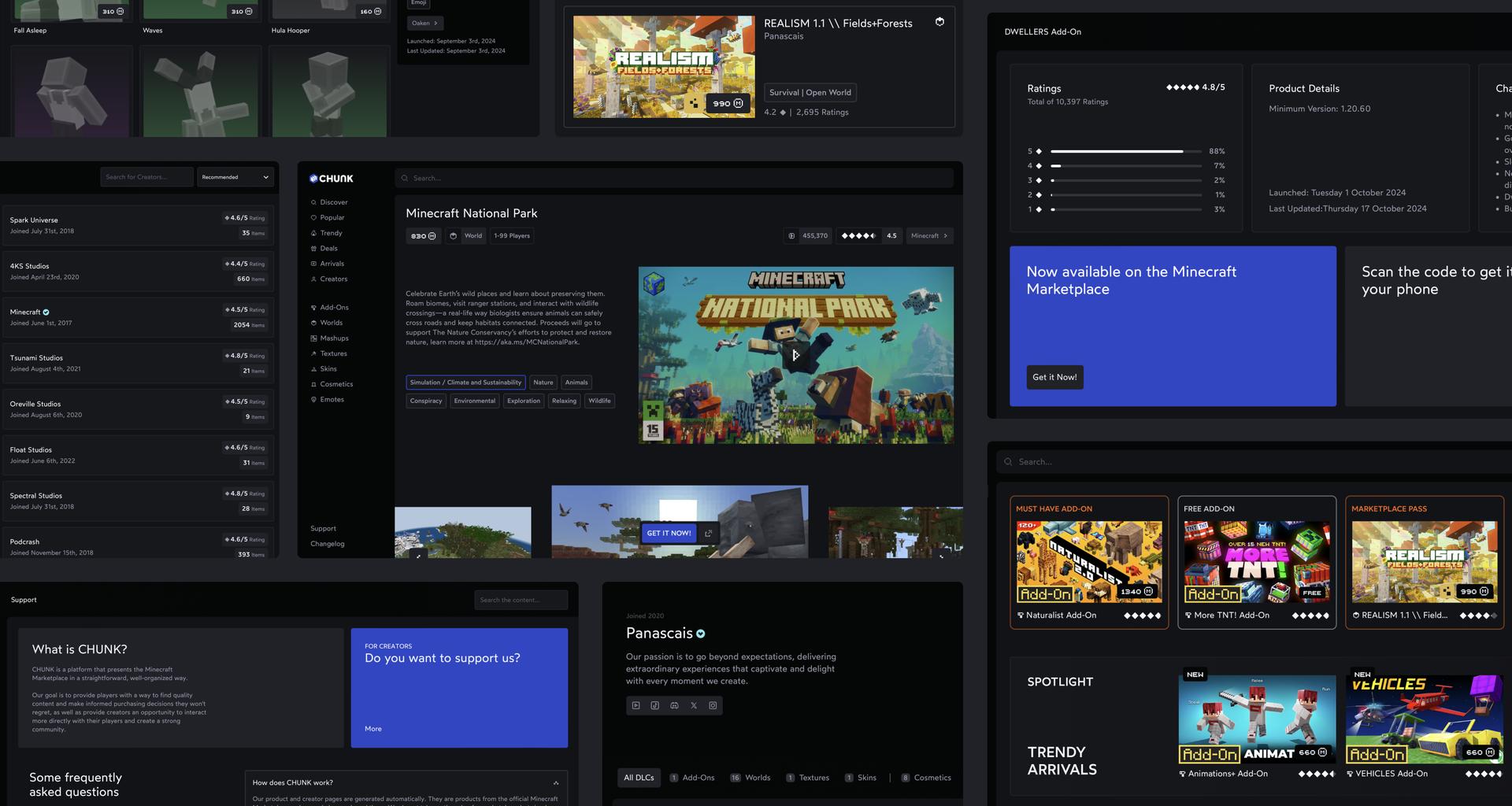Open Panascais' X (Twitter) social icon
This screenshot has width=1512, height=806.
pos(694,706)
